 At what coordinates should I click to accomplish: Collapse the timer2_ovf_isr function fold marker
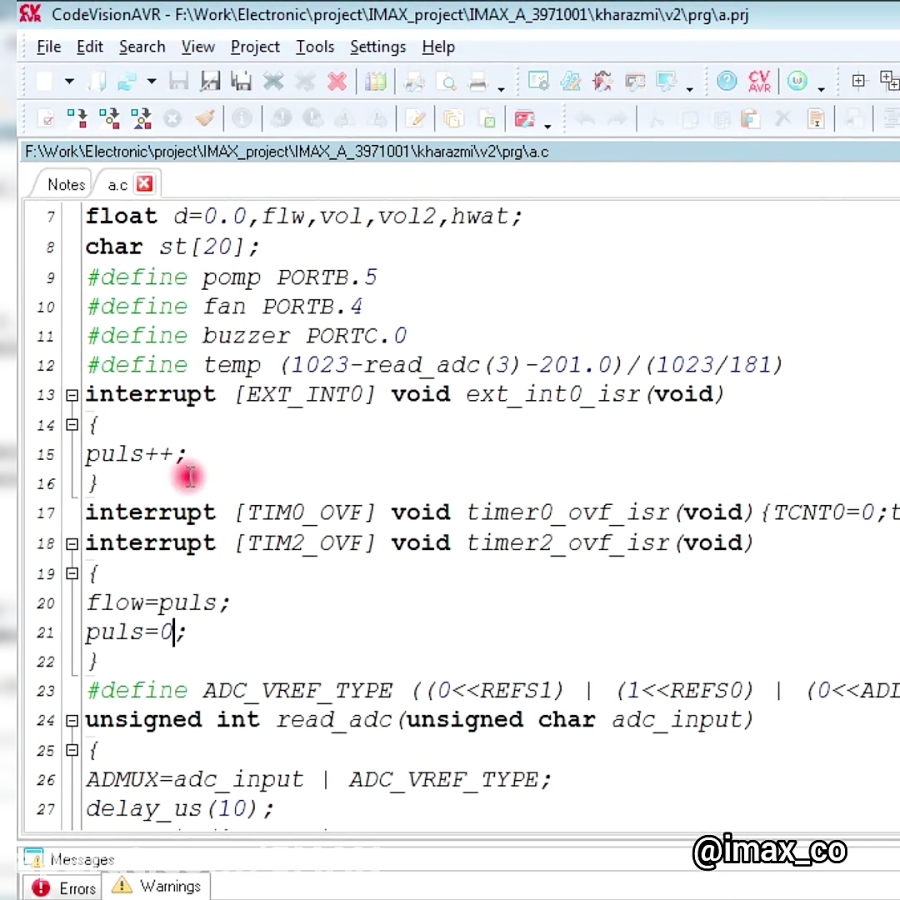[x=72, y=543]
